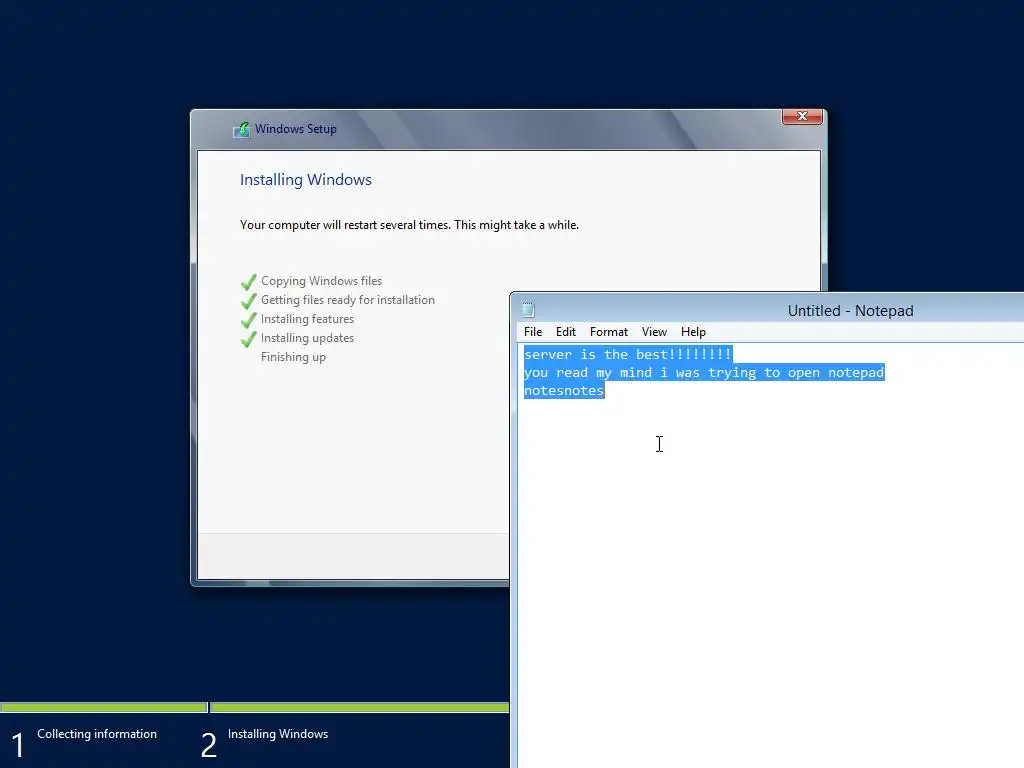This screenshot has height=768, width=1024.
Task: Click the Copying Windows files checkmark
Action: pyautogui.click(x=248, y=281)
